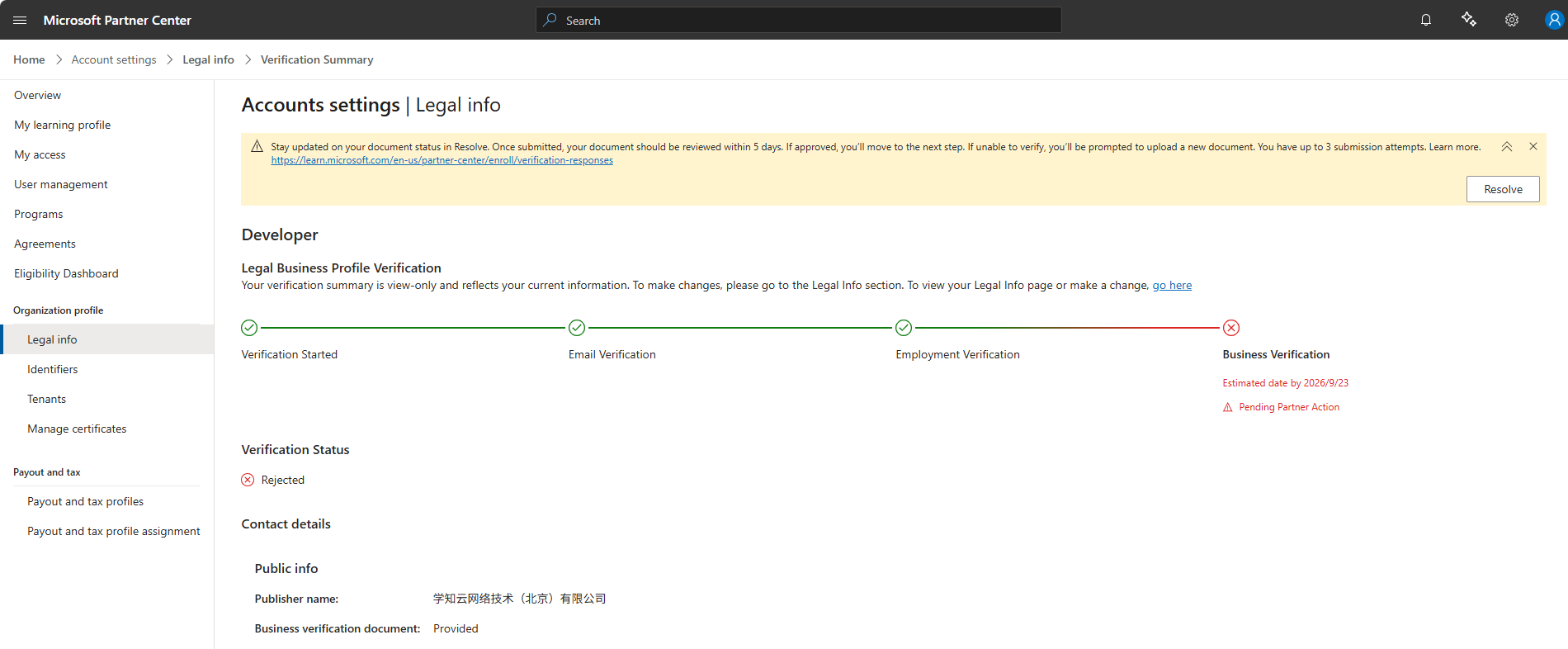Open the user account avatar
The width and height of the screenshot is (1568, 649).
[x=1554, y=20]
